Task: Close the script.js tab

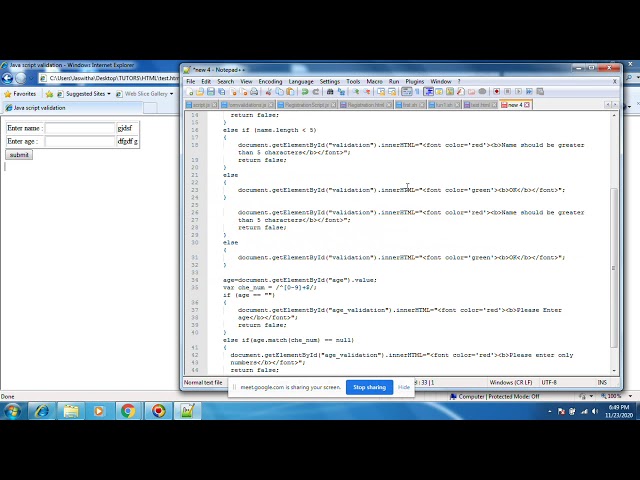Action: coord(215,105)
